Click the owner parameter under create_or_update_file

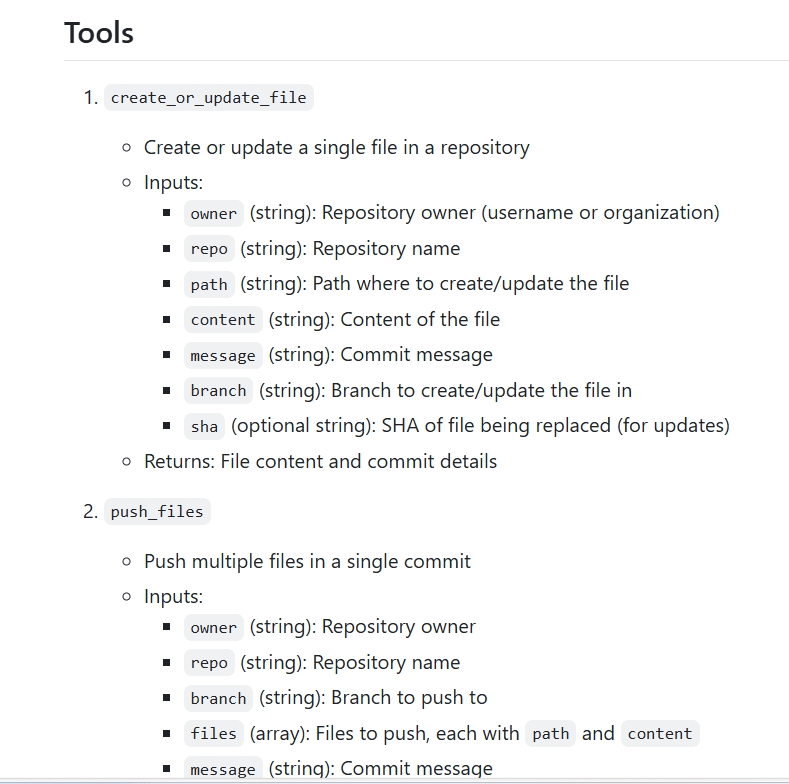214,213
